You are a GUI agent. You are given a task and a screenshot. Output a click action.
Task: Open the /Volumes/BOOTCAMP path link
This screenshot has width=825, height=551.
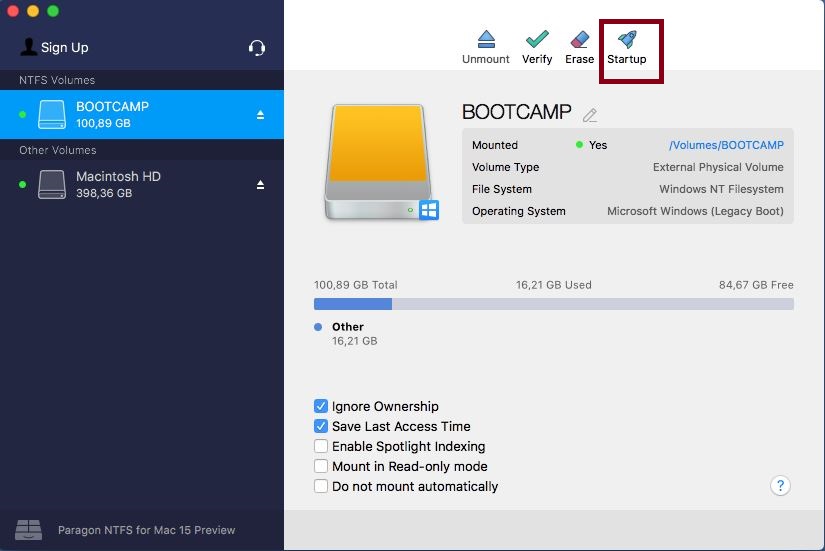726,145
